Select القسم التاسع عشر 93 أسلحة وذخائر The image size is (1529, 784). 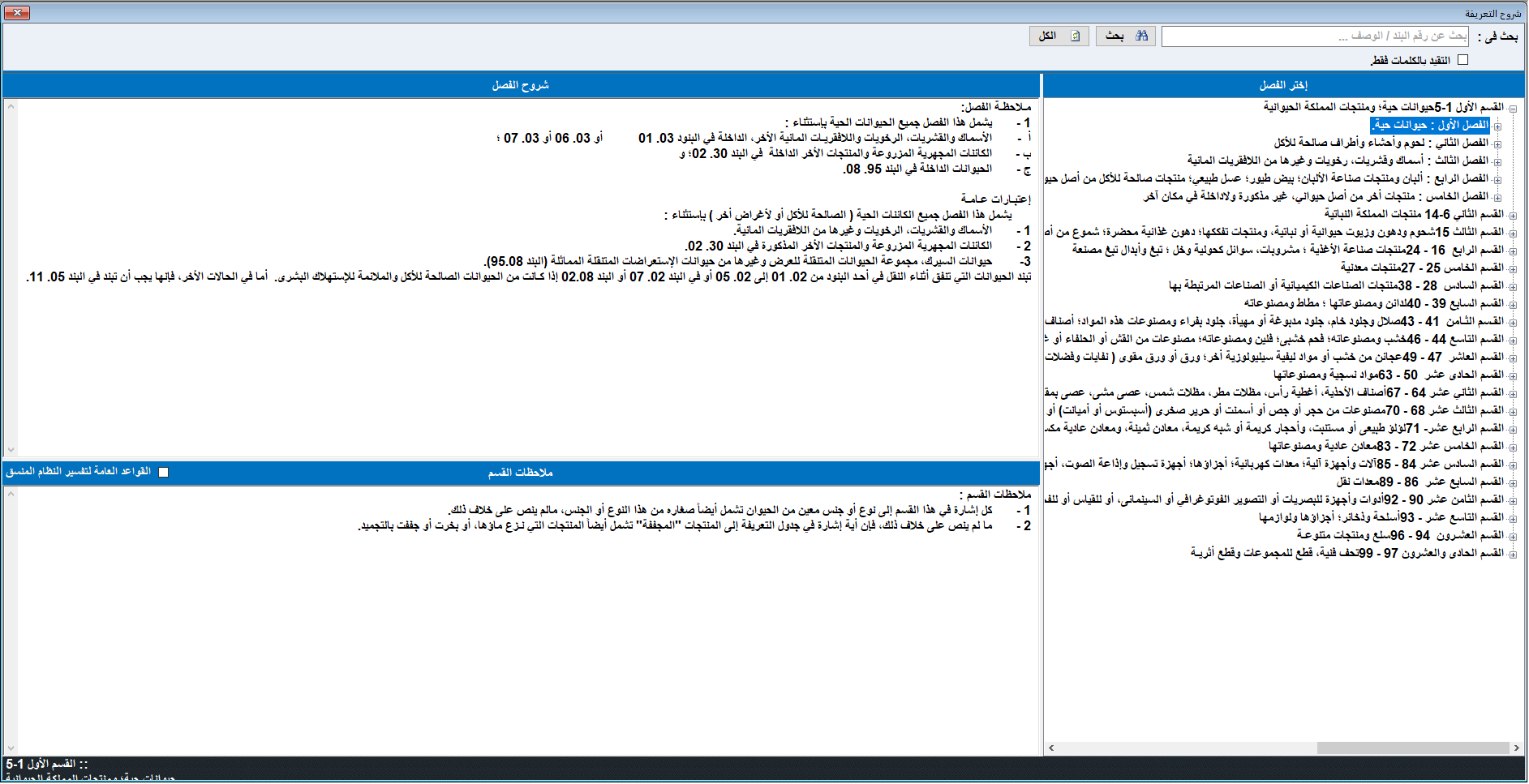[x=1382, y=517]
